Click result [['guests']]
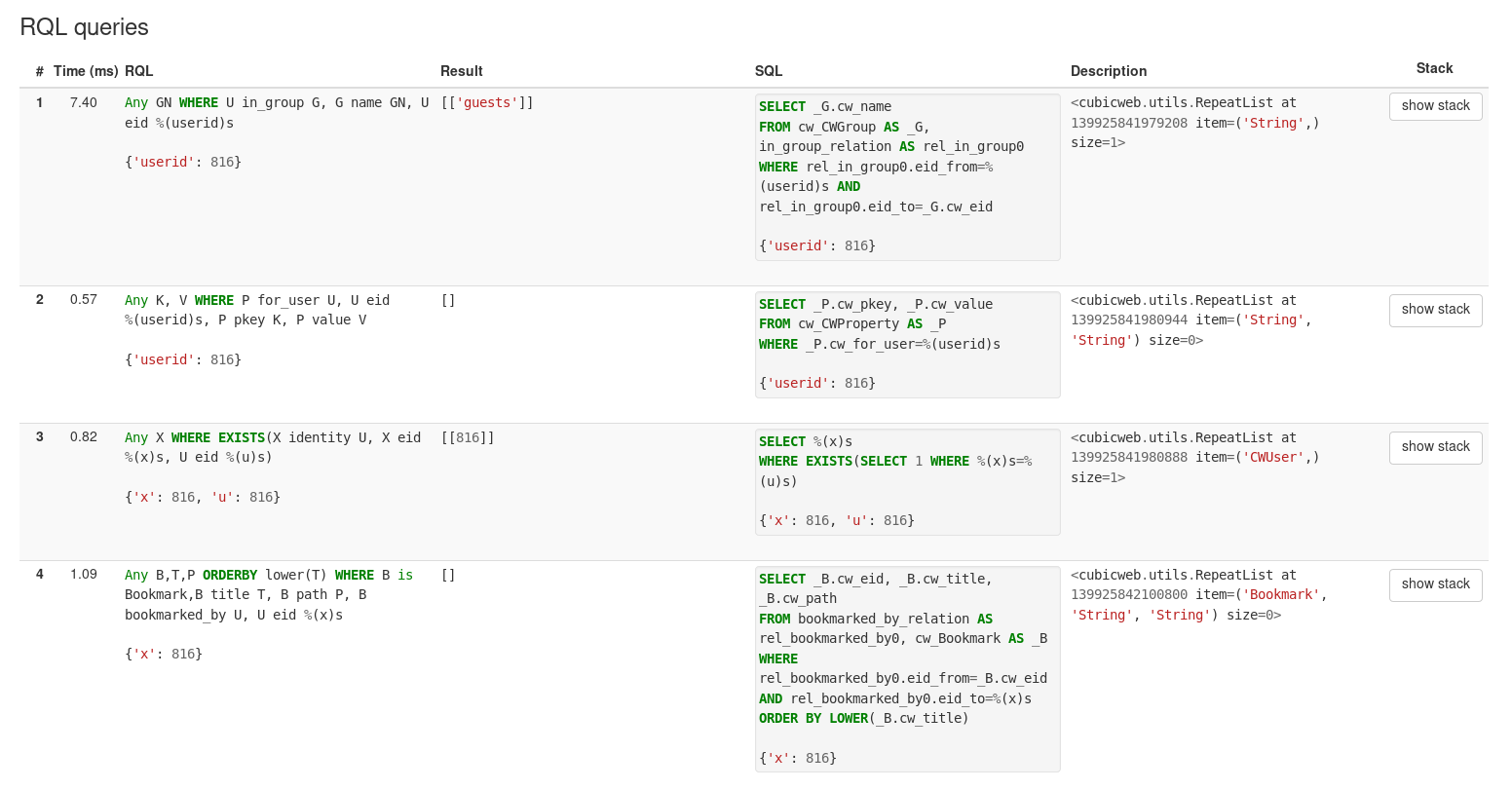This screenshot has width=1512, height=790. 487,102
